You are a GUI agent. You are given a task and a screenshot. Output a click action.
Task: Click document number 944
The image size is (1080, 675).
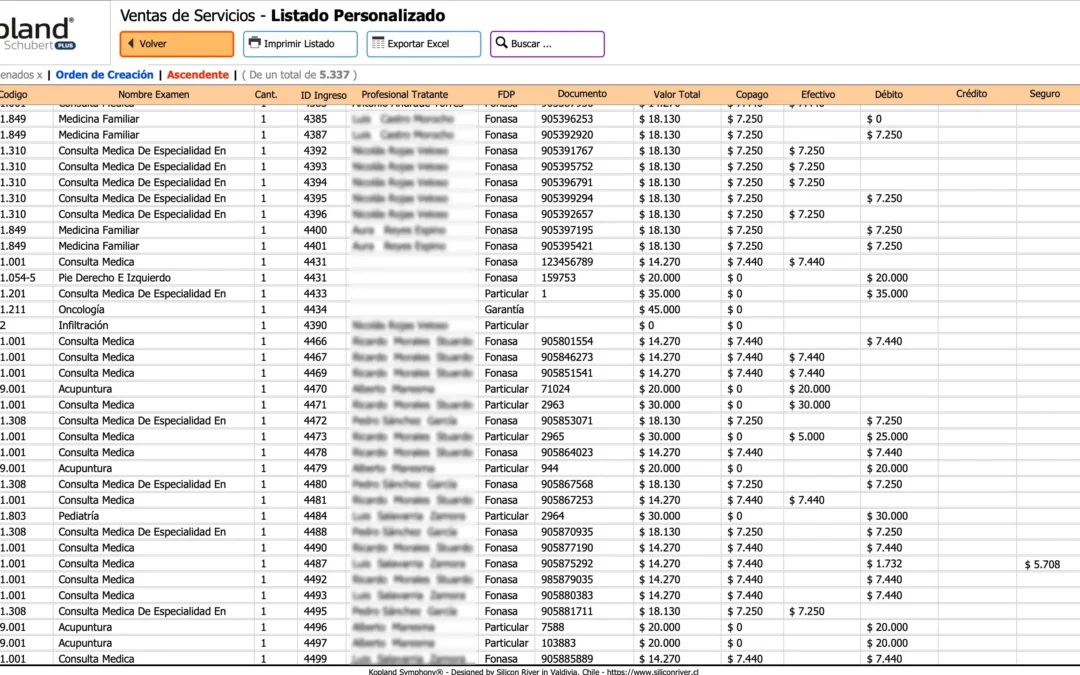click(550, 468)
